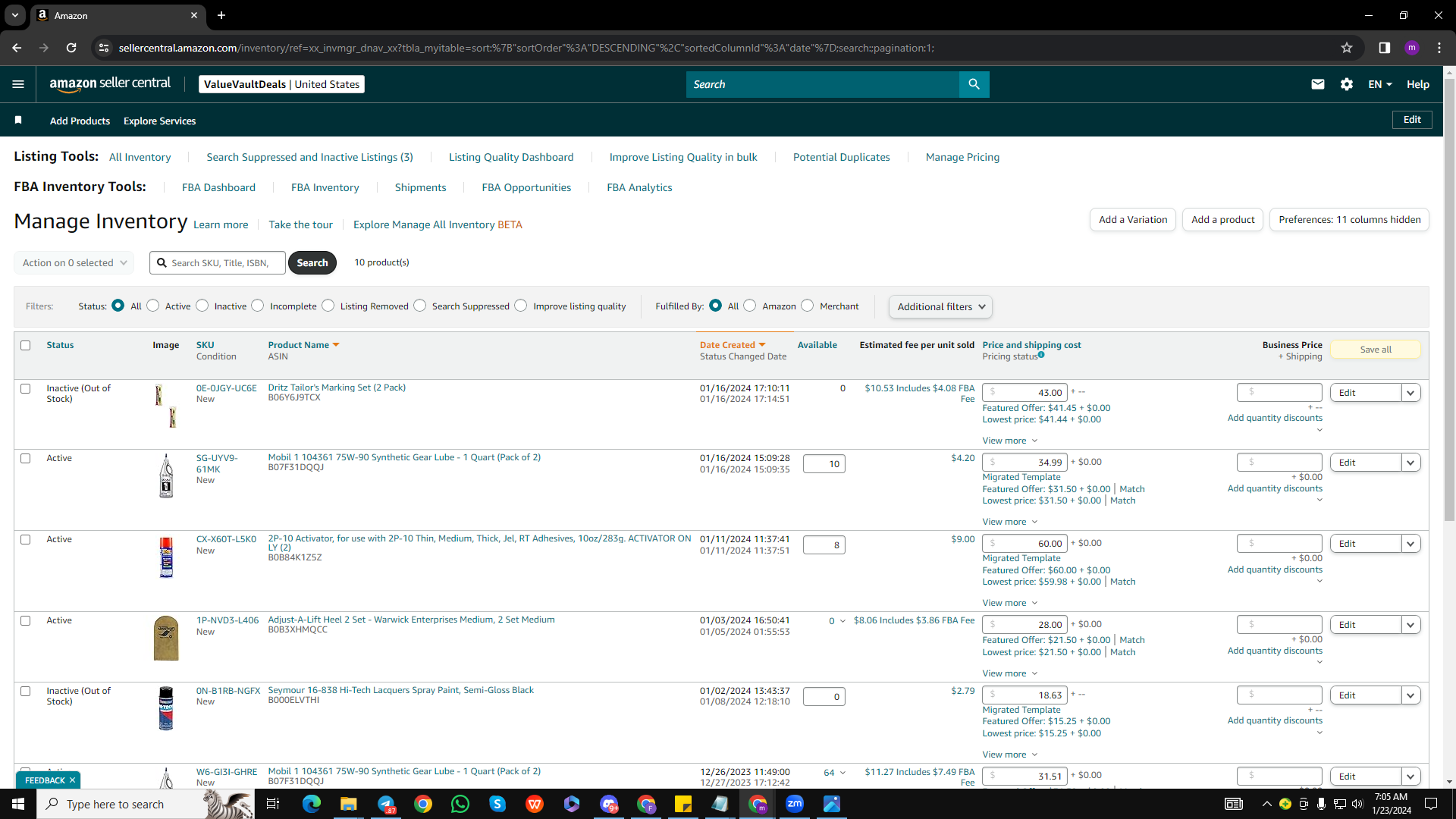Click the Adjust-A-Lift Heel product thumbnail
The width and height of the screenshot is (1456, 819).
(166, 638)
